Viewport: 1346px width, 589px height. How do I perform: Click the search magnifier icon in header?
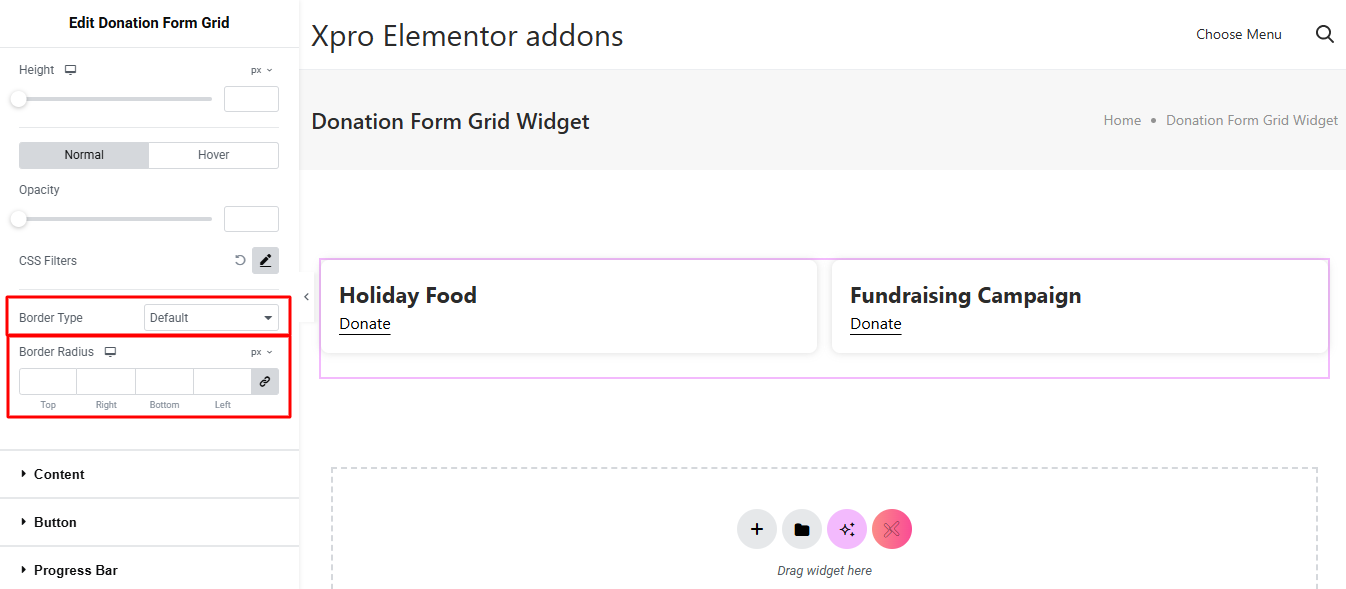(1325, 34)
